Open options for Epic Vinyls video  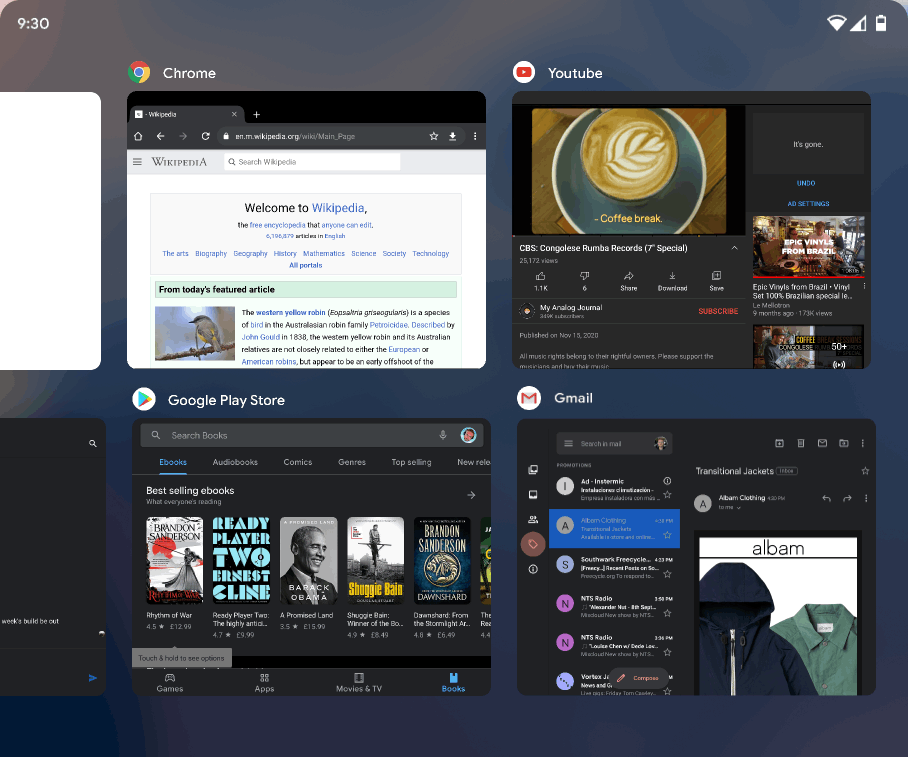point(864,286)
